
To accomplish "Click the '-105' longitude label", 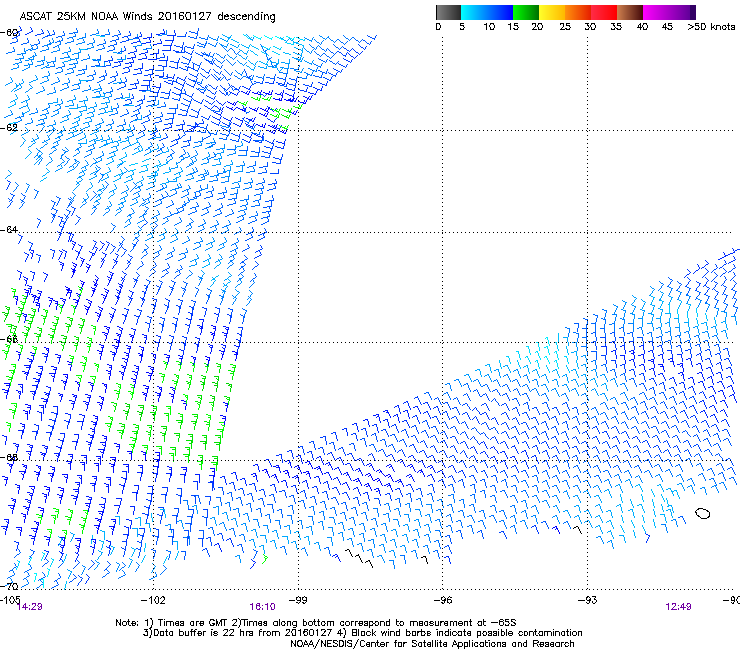I will (10, 599).
